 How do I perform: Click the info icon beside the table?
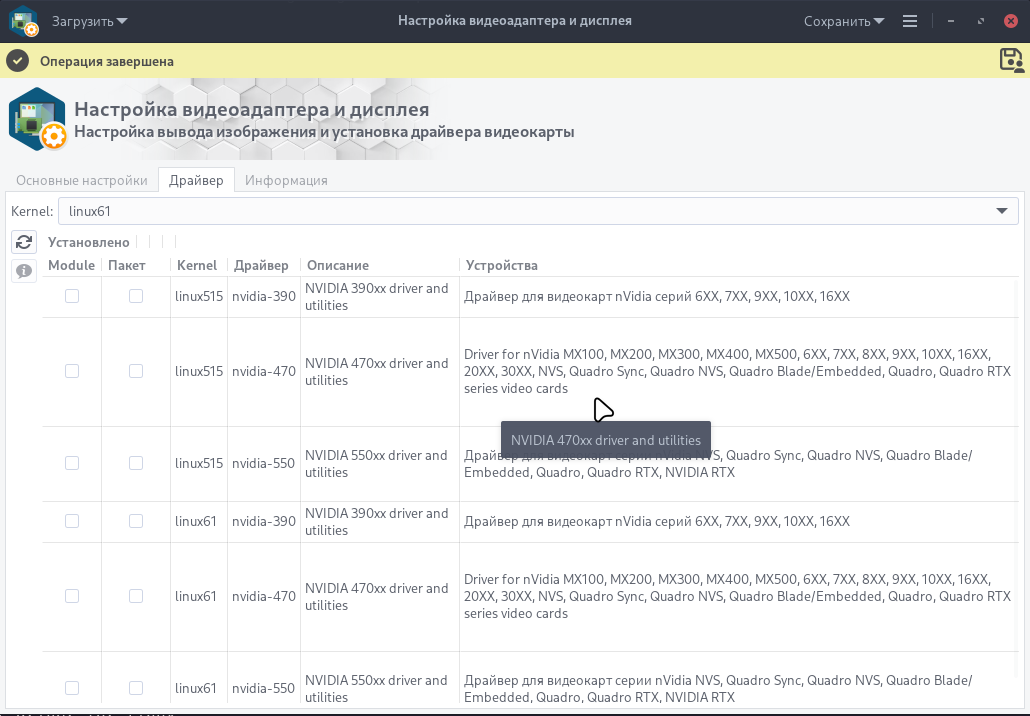(x=24, y=270)
